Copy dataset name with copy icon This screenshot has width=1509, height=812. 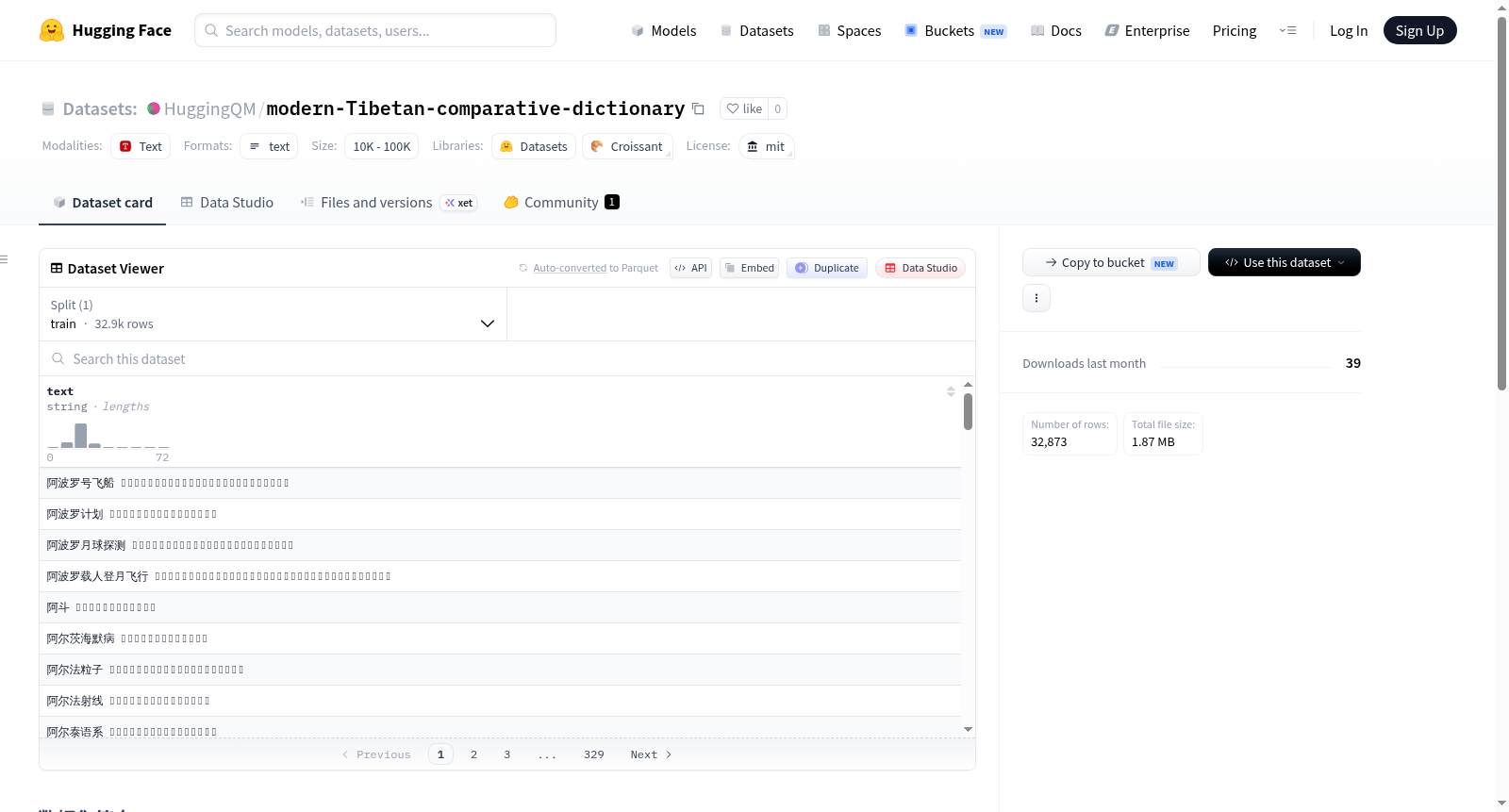pyautogui.click(x=698, y=108)
